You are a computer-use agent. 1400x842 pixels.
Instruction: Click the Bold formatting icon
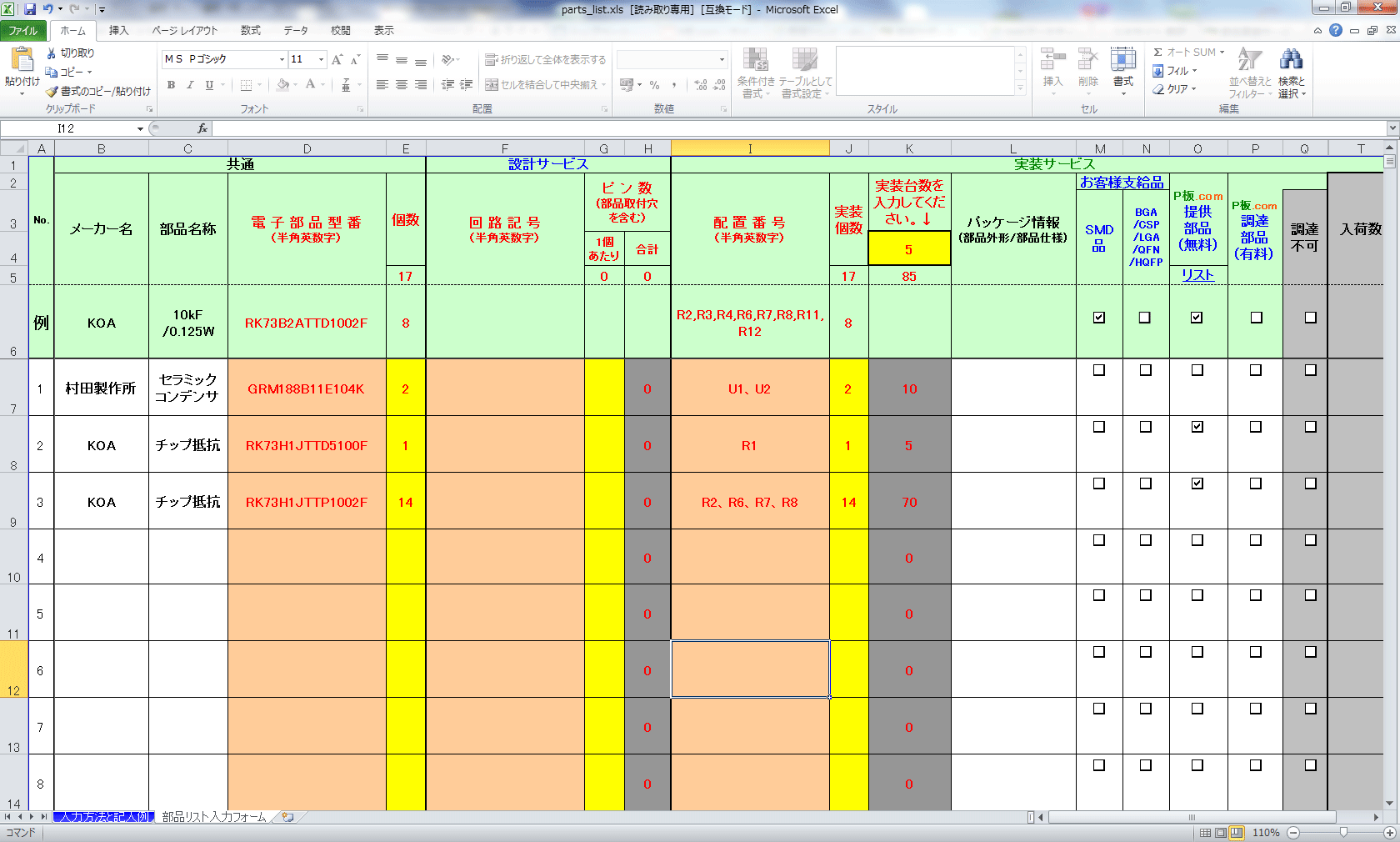pos(171,85)
